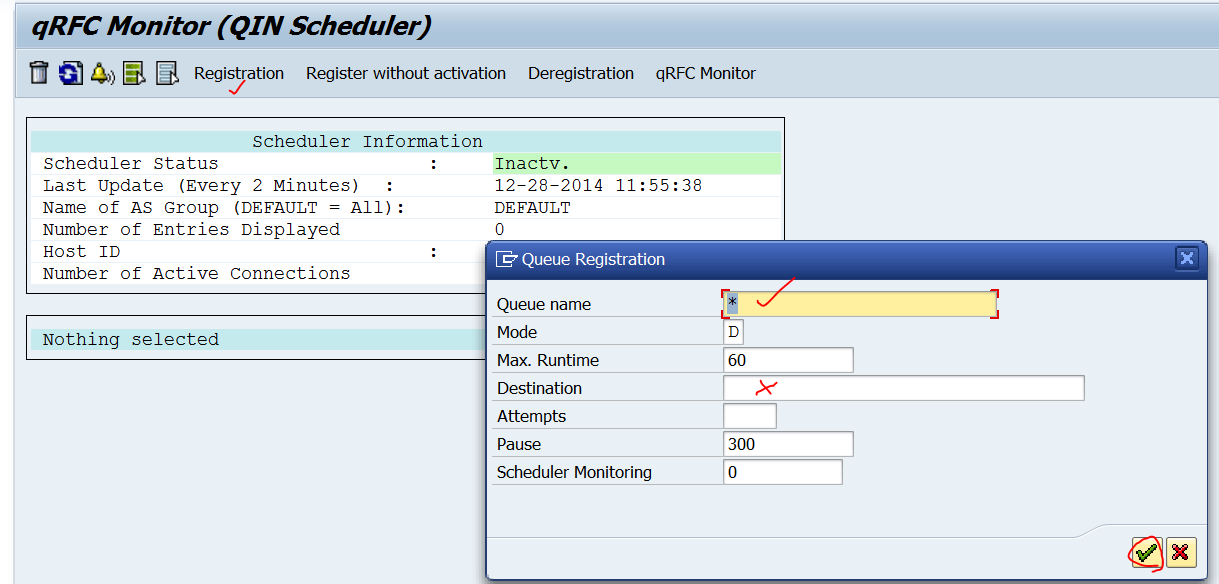Click the Refresh icon in the toolbar
The width and height of the screenshot is (1219, 584).
(69, 72)
